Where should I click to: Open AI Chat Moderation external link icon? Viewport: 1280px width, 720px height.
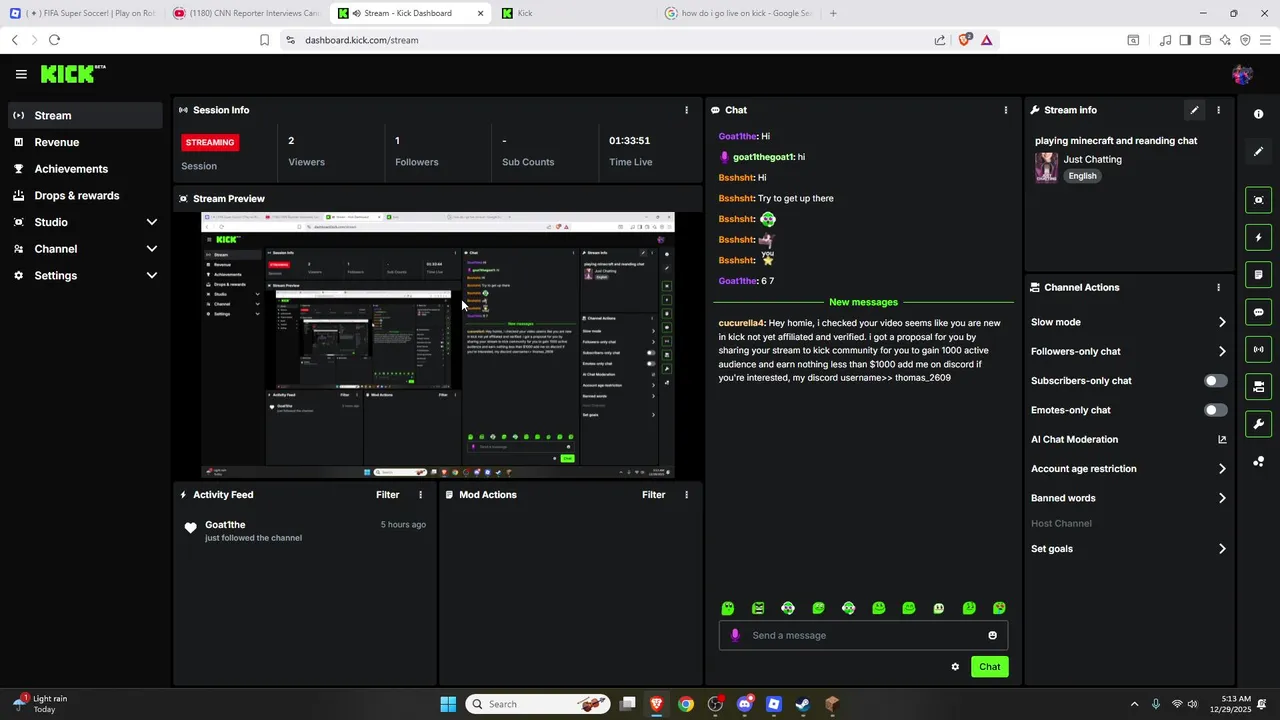tap(1222, 439)
